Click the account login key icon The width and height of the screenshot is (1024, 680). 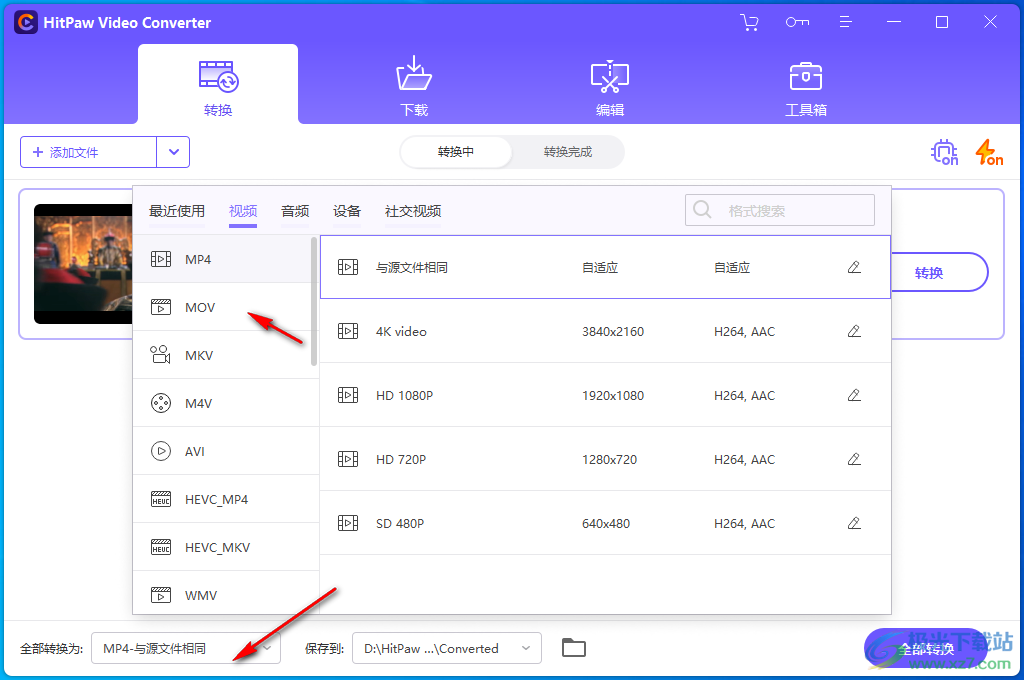coord(797,21)
